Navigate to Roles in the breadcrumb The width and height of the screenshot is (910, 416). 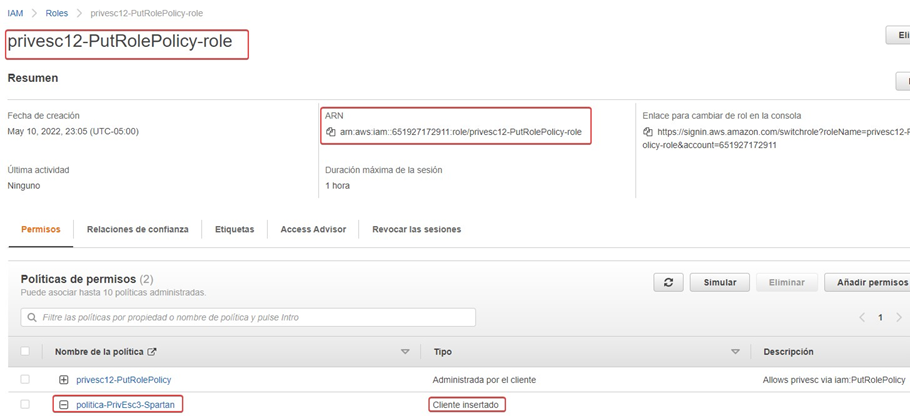(57, 13)
